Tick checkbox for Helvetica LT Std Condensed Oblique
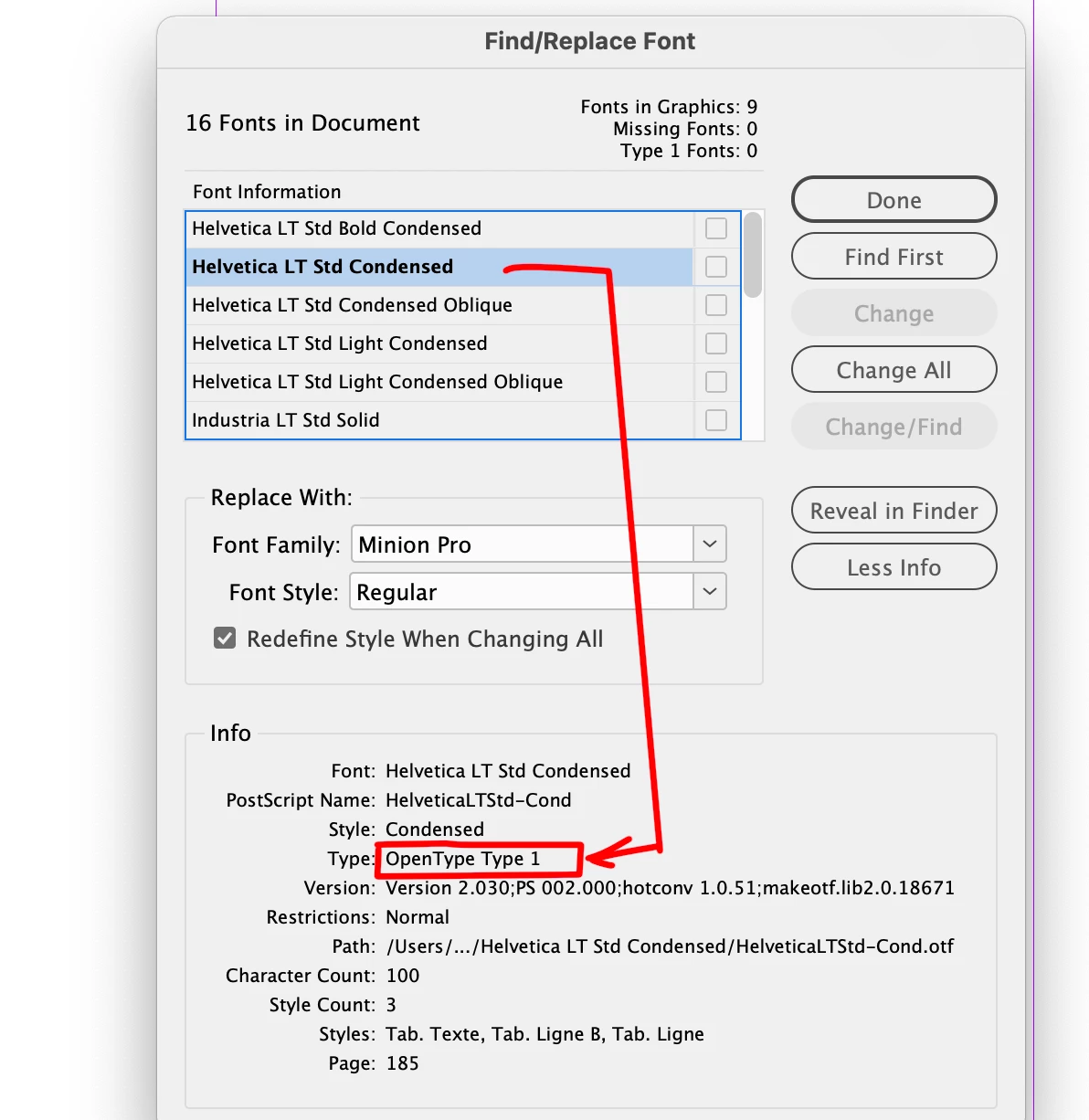This screenshot has width=1089, height=1120. tap(716, 305)
